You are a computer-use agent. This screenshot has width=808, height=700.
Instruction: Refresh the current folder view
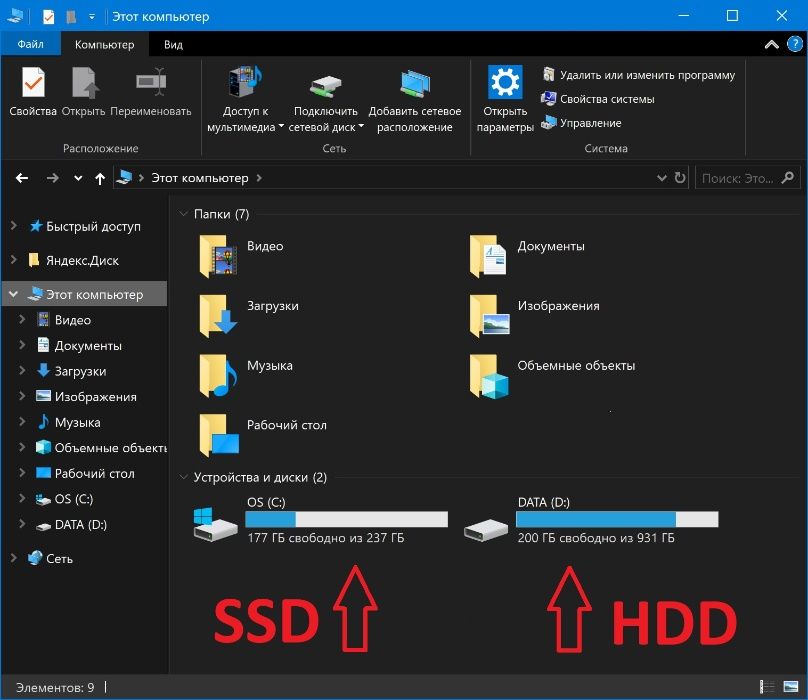click(x=680, y=178)
